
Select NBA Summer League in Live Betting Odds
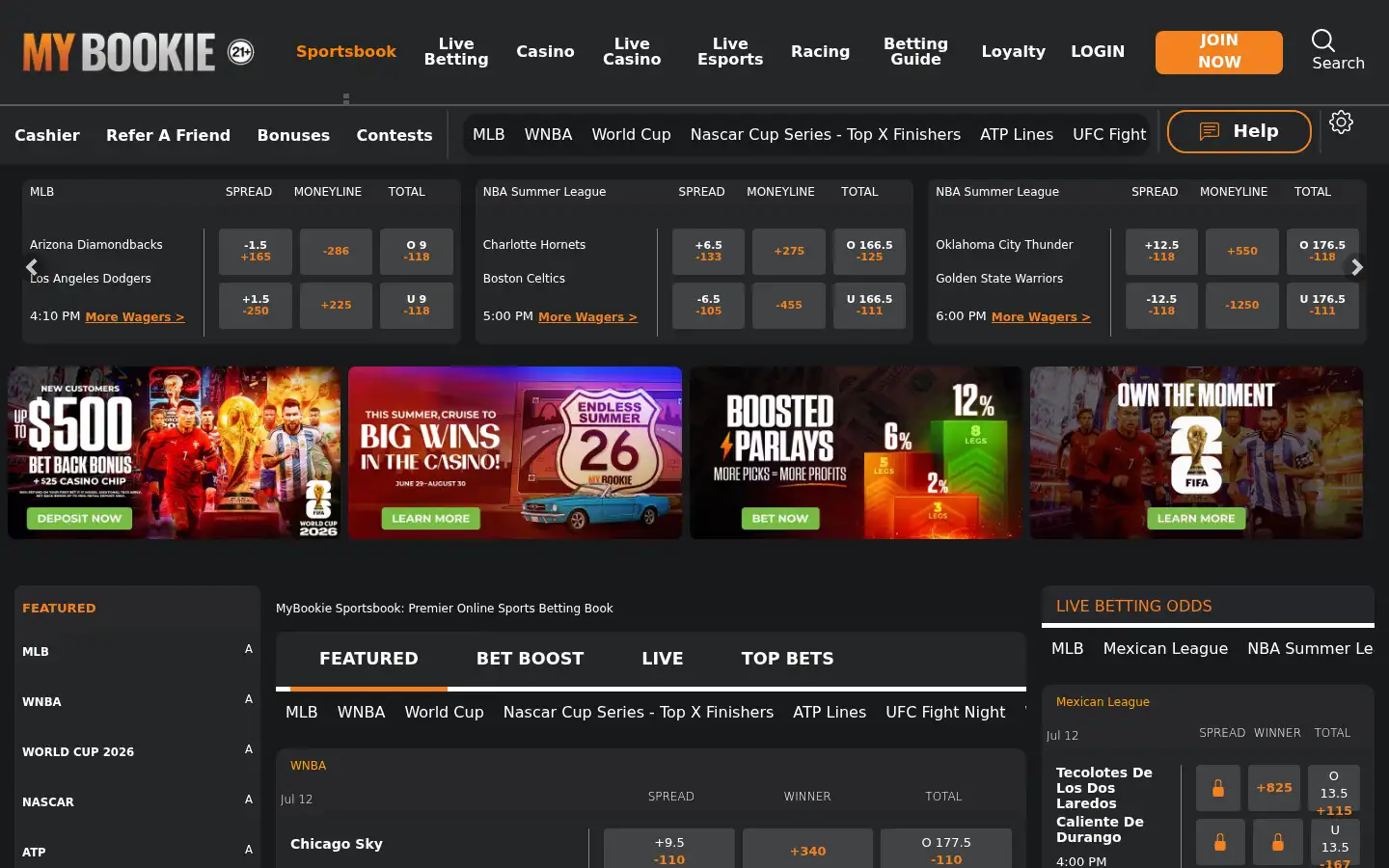[1310, 648]
